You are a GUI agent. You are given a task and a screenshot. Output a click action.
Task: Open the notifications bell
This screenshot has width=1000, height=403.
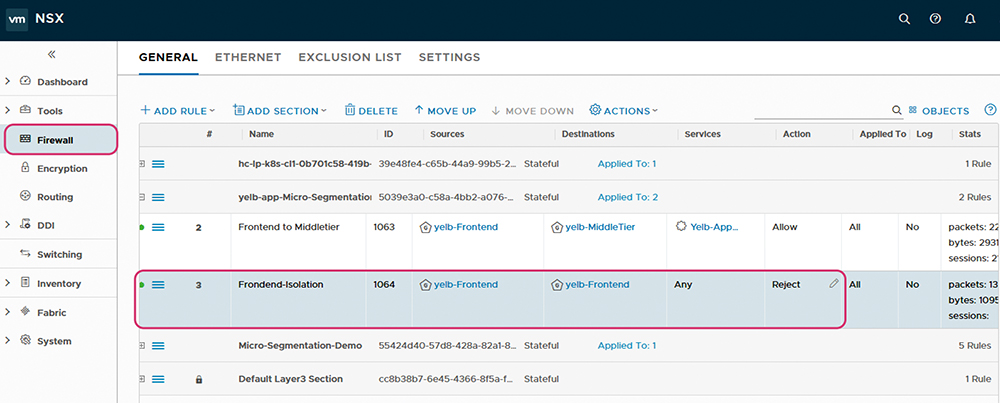click(970, 19)
